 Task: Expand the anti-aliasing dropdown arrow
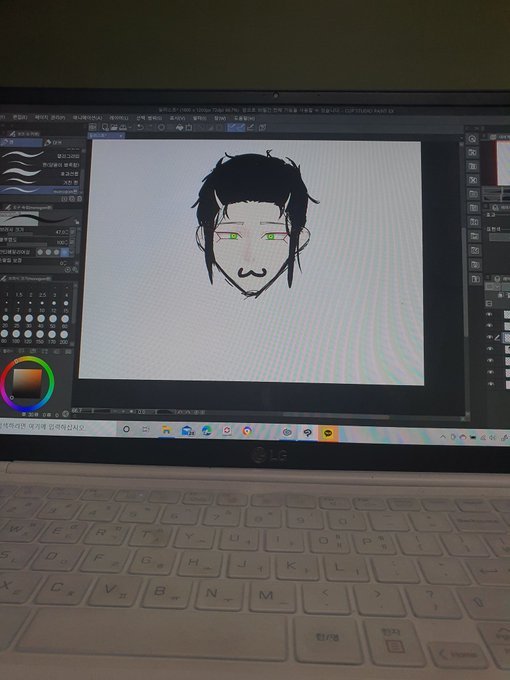tap(72, 252)
